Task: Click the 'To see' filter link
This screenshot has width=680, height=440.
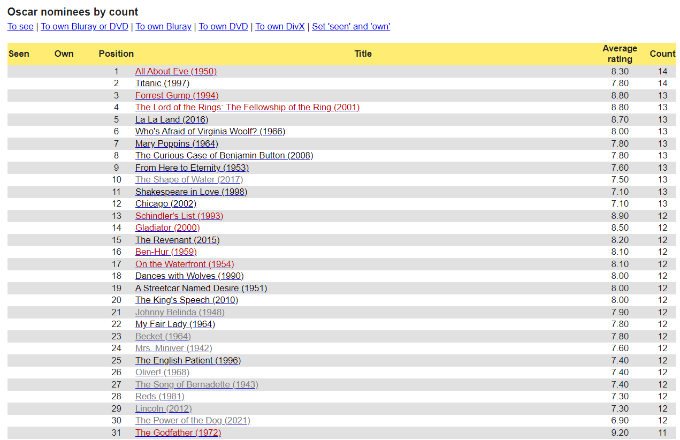Action: 20,27
